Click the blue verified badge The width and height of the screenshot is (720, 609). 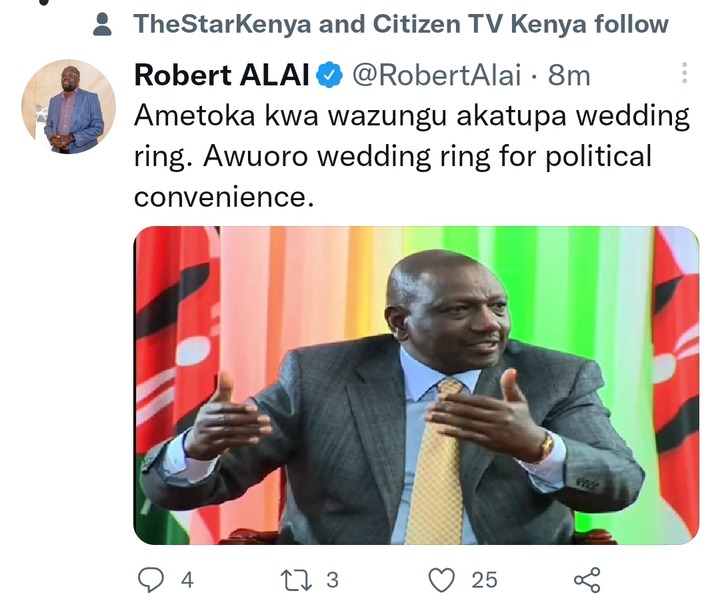tap(329, 75)
